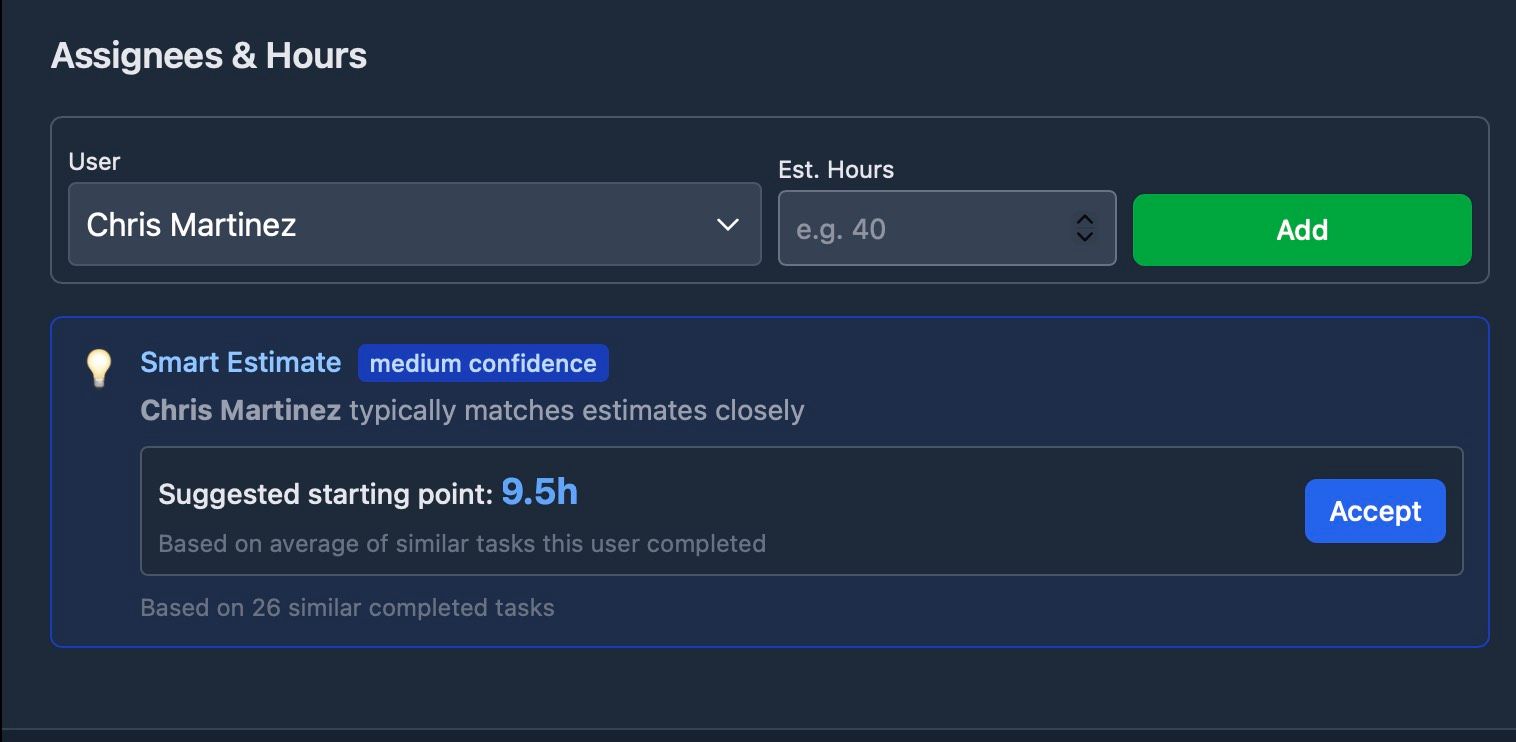
Task: Click the 9.5h suggested hours value
Action: (x=539, y=492)
